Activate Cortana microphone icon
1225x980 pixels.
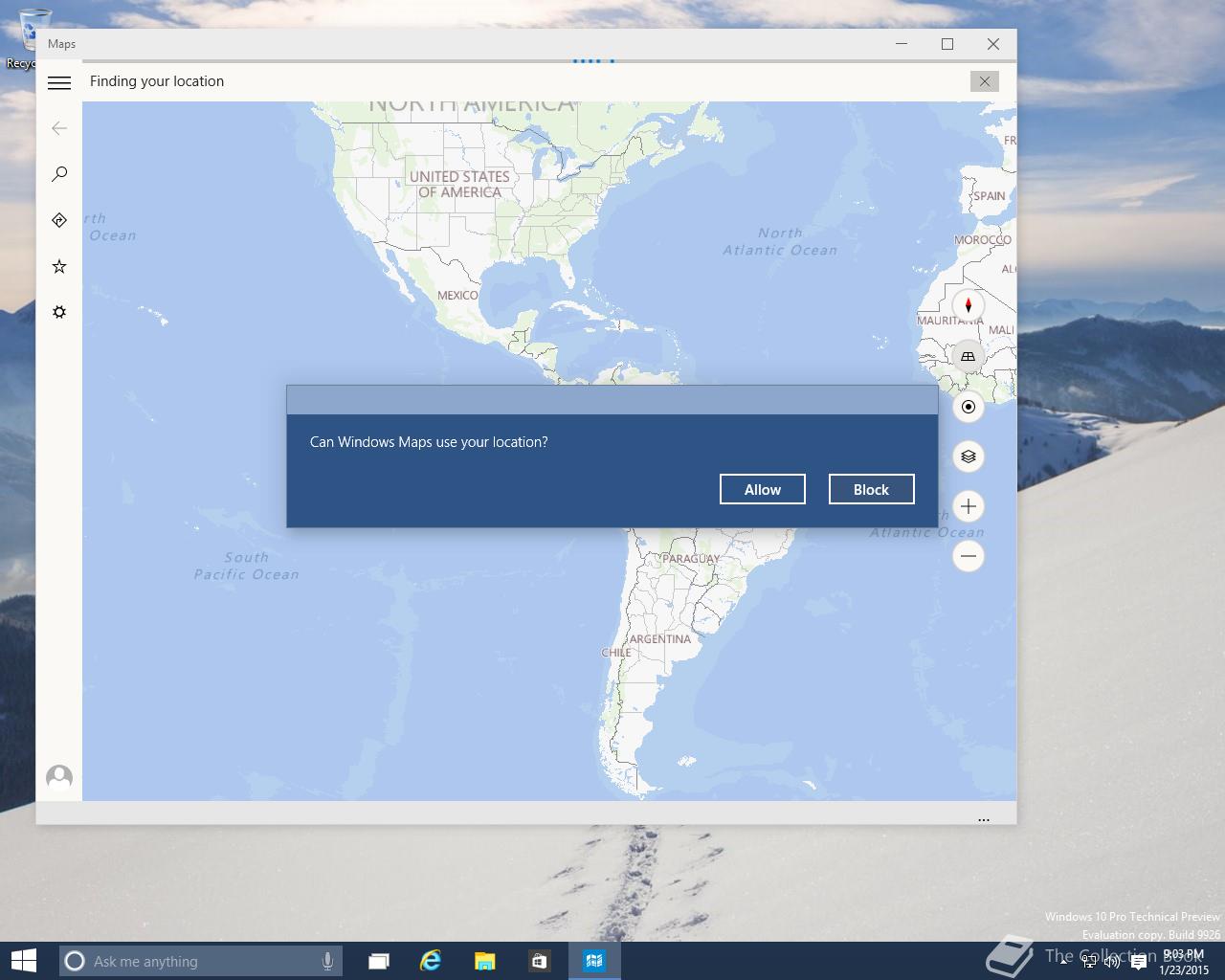327,961
